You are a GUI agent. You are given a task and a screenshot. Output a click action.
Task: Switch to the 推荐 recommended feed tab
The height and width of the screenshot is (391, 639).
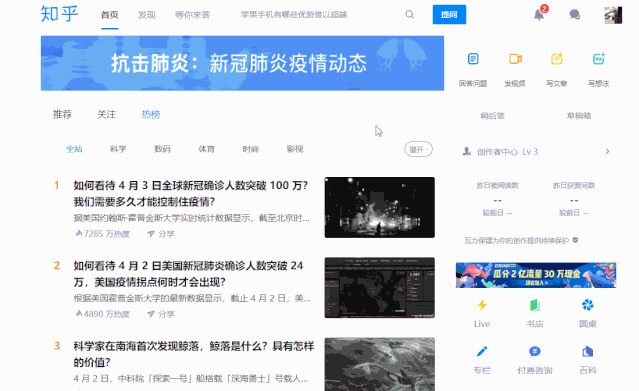pos(62,115)
